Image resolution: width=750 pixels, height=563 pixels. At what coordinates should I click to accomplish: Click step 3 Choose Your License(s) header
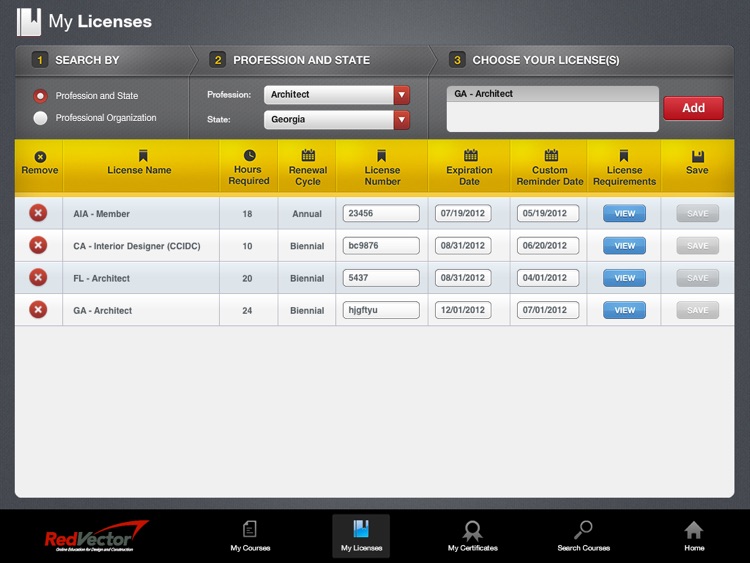546,60
